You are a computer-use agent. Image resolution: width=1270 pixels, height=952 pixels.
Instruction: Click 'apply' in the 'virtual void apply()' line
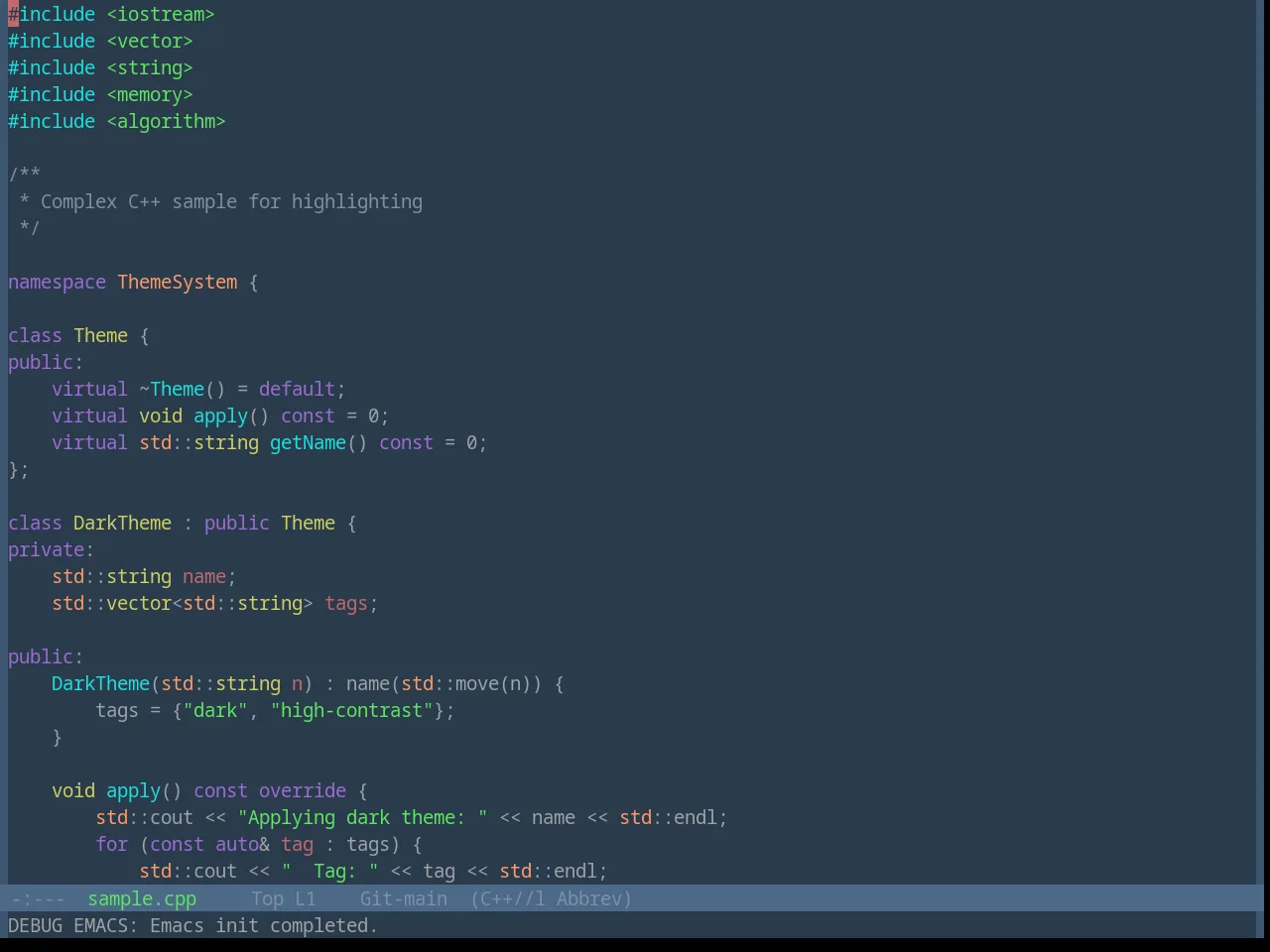coord(220,416)
